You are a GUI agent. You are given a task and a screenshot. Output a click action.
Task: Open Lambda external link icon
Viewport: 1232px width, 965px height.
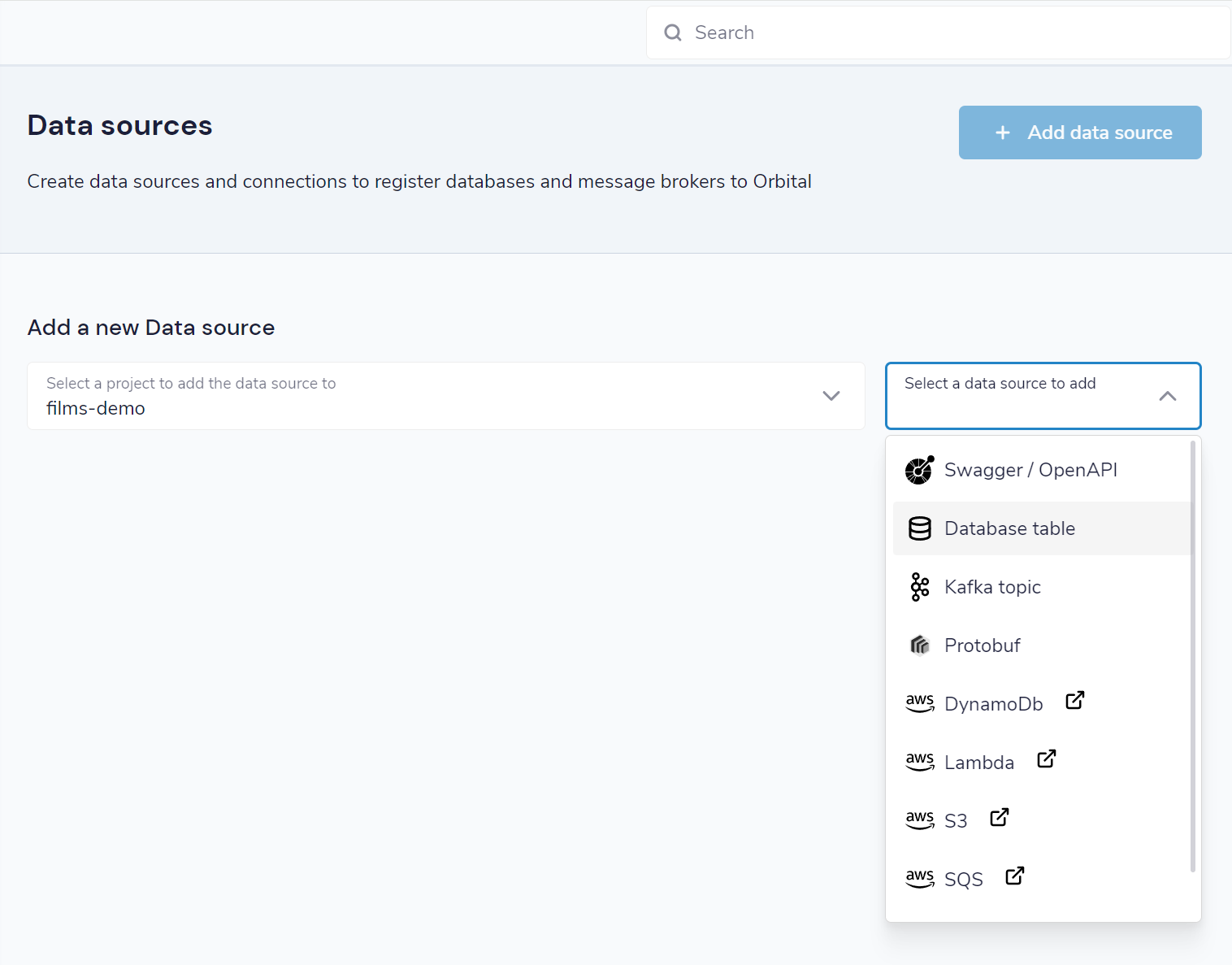1046,759
